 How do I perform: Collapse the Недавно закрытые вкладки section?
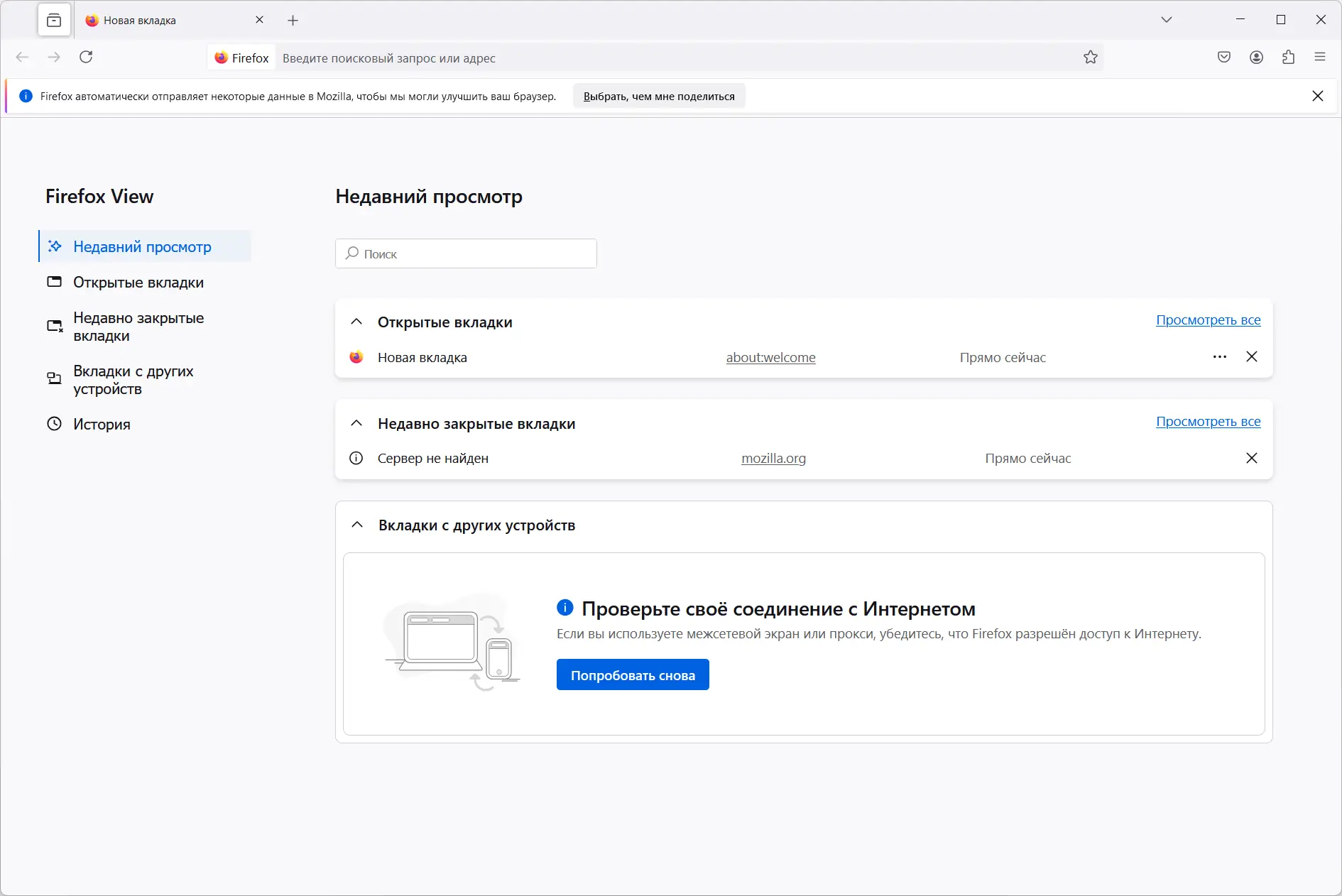(356, 424)
